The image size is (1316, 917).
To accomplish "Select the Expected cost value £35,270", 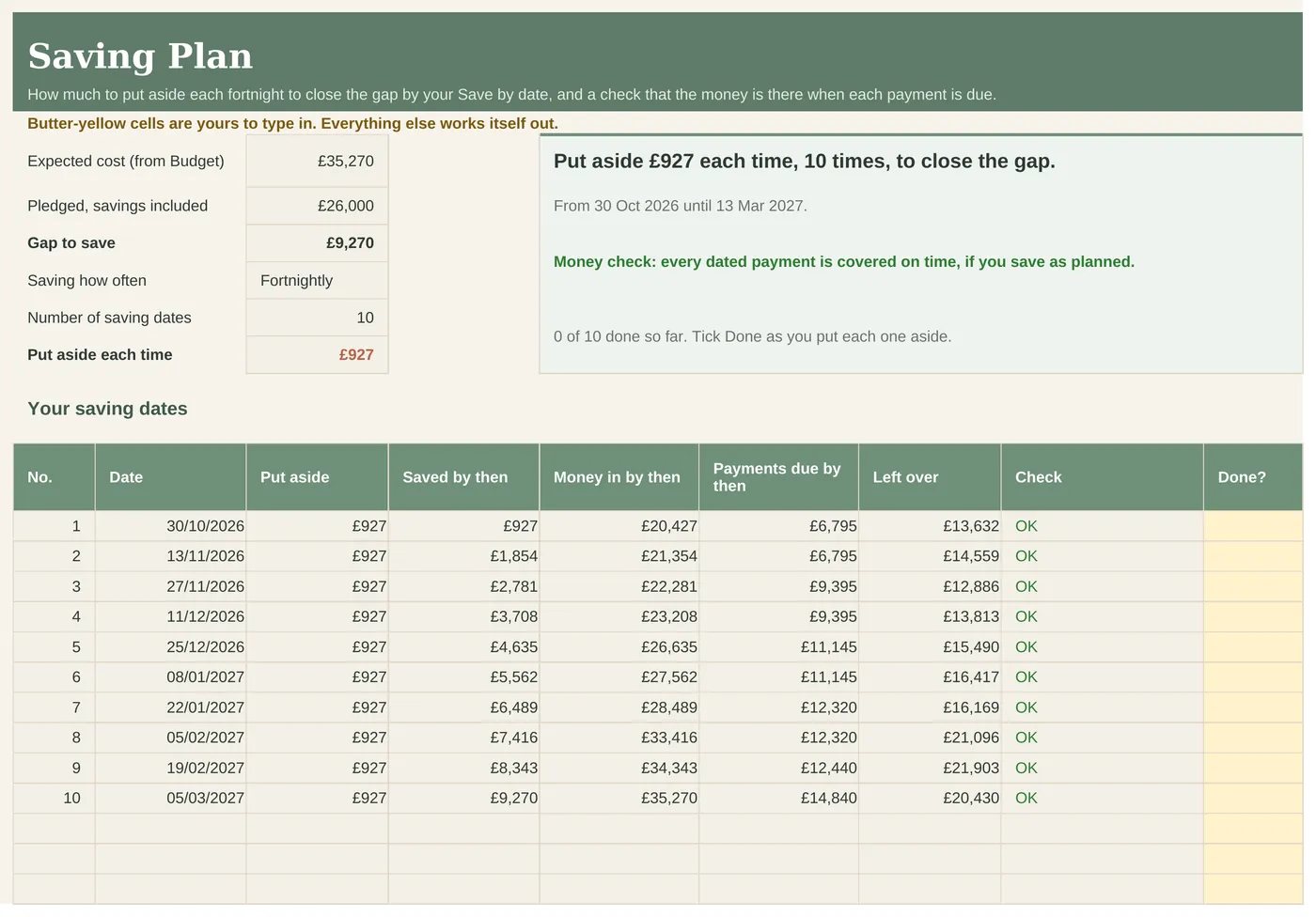I will [x=317, y=161].
